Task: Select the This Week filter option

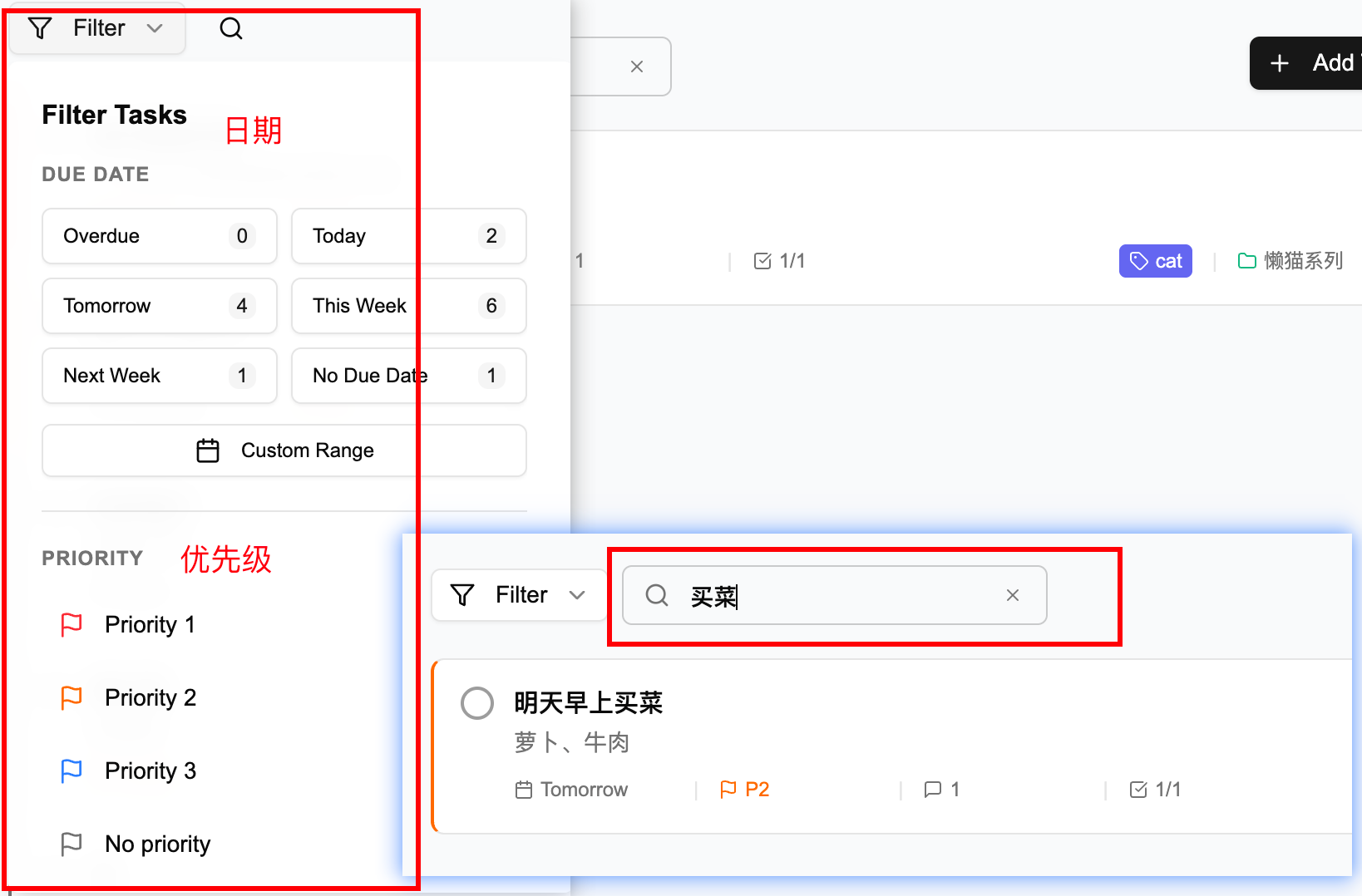Action: [x=409, y=306]
